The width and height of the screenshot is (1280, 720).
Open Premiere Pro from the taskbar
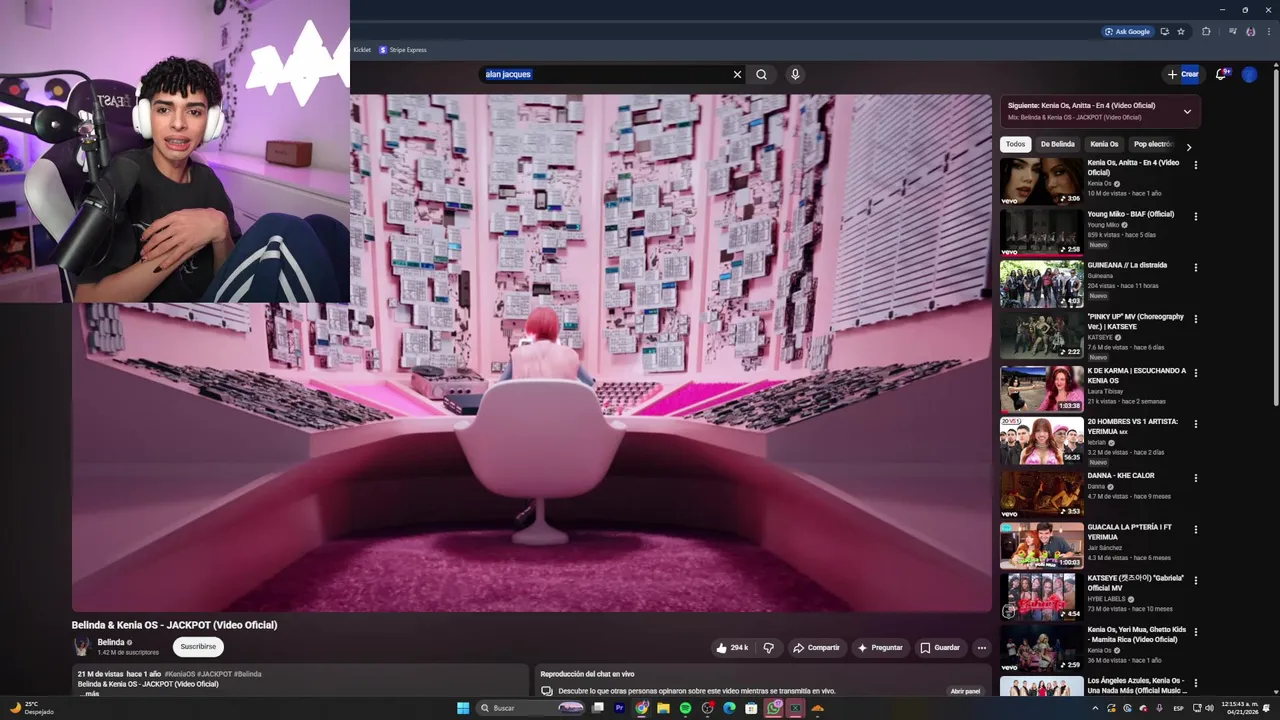pyautogui.click(x=619, y=708)
